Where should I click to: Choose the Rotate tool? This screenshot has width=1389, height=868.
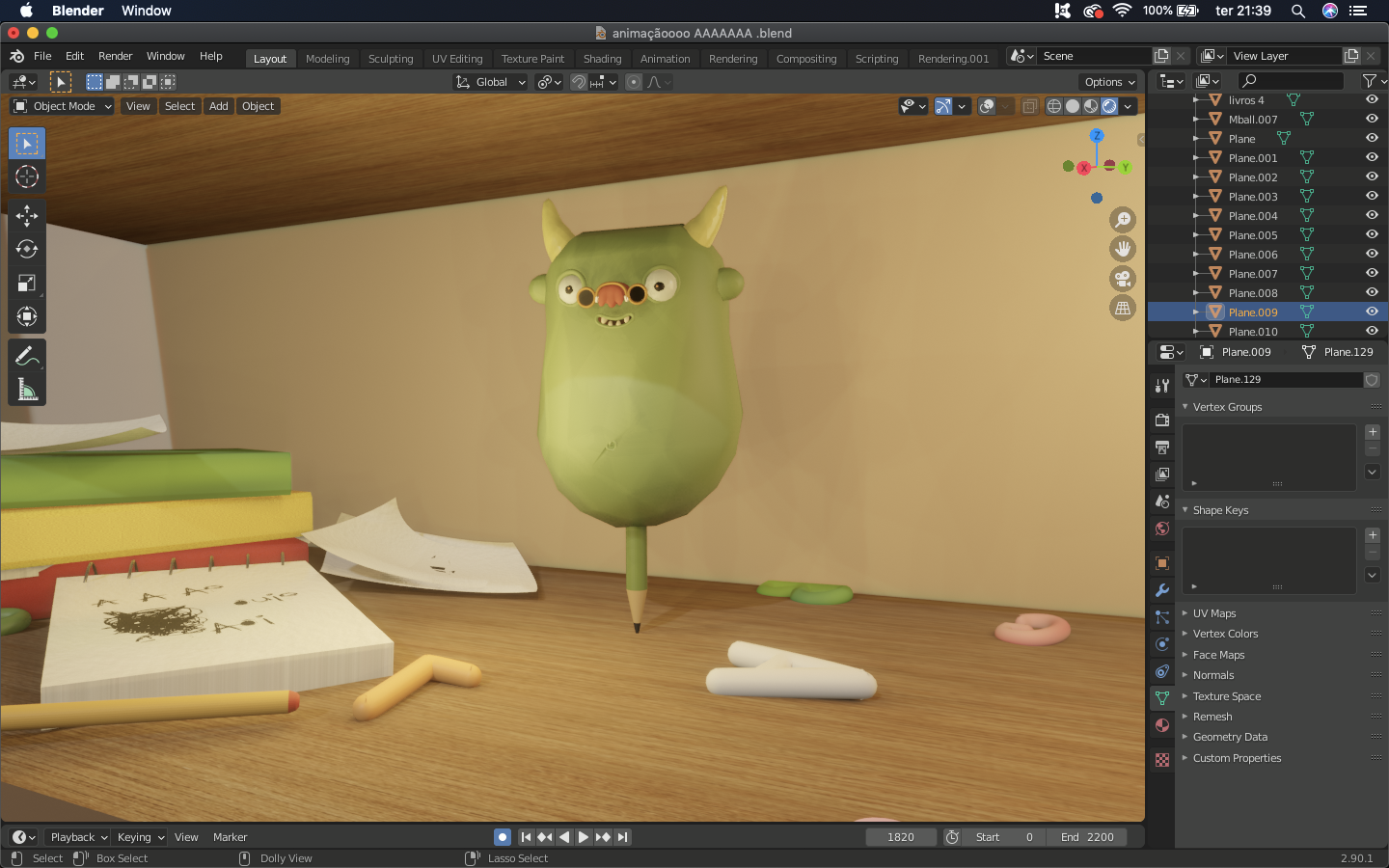coord(27,250)
